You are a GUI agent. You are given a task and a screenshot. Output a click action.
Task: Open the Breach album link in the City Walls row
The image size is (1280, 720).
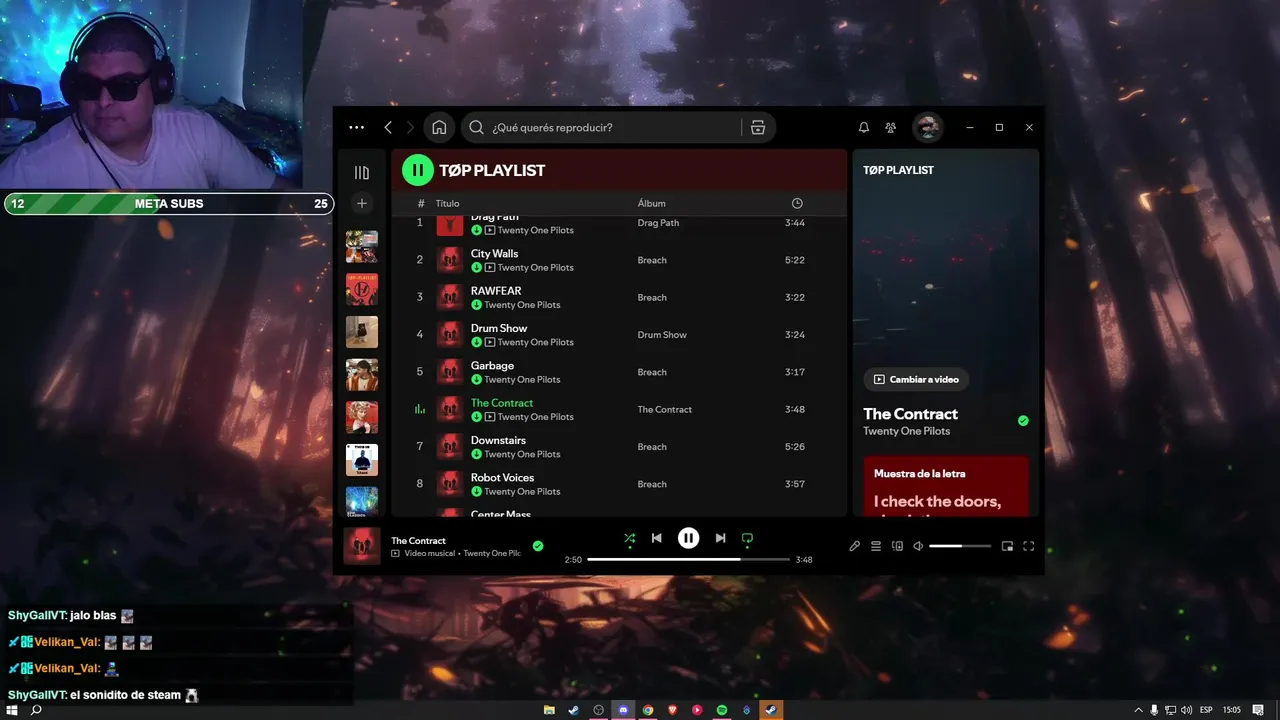coord(652,260)
